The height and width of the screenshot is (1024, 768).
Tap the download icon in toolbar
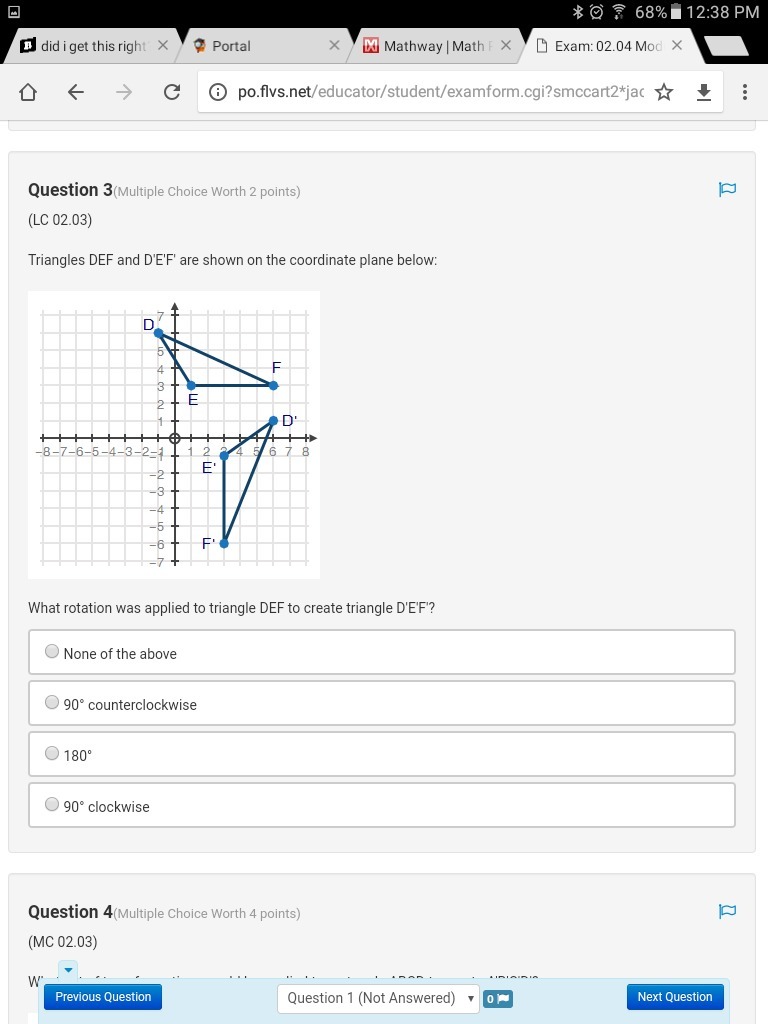(704, 92)
